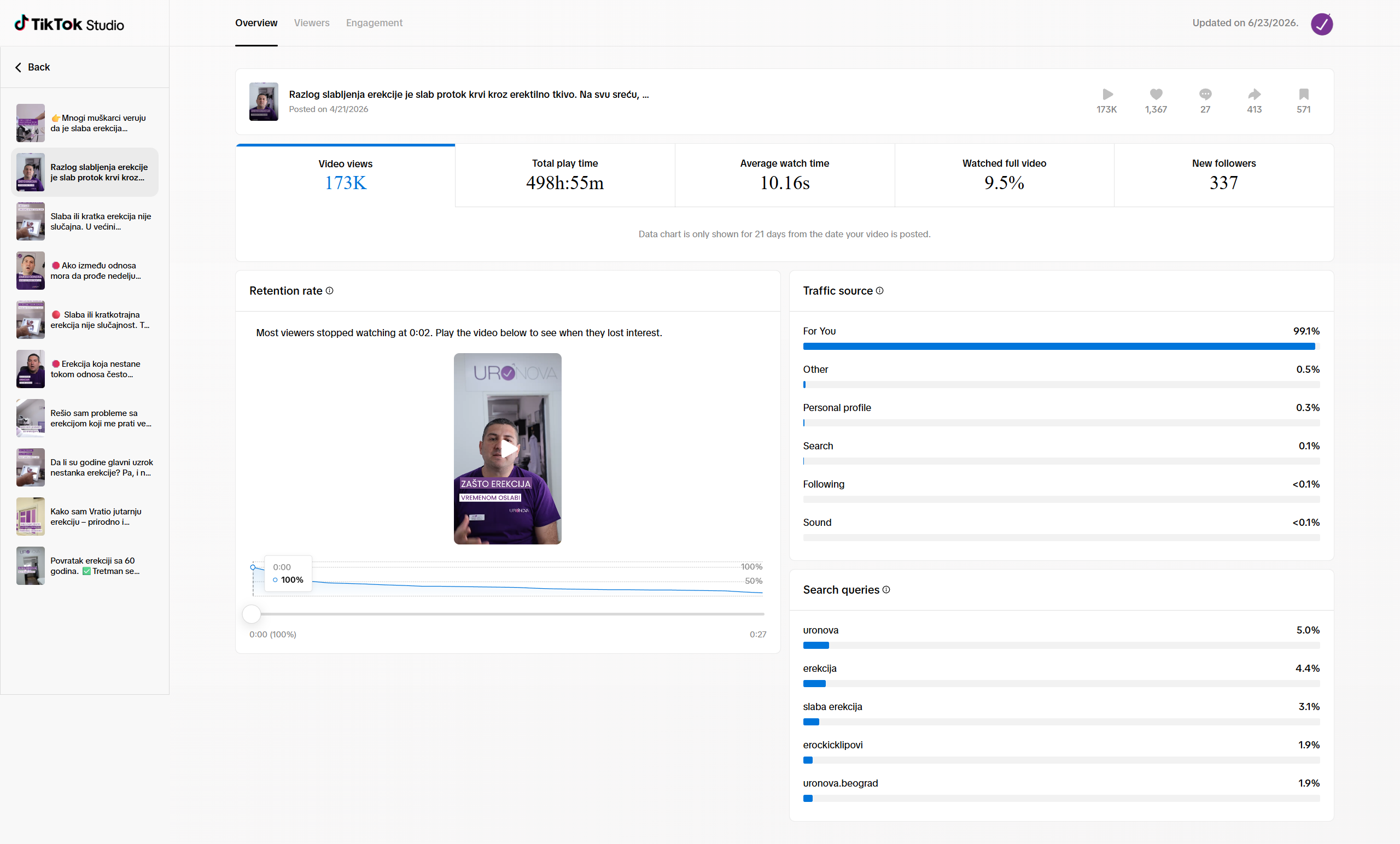This screenshot has height=844, width=1400.
Task: Click the comments bubble icon
Action: point(1205,94)
